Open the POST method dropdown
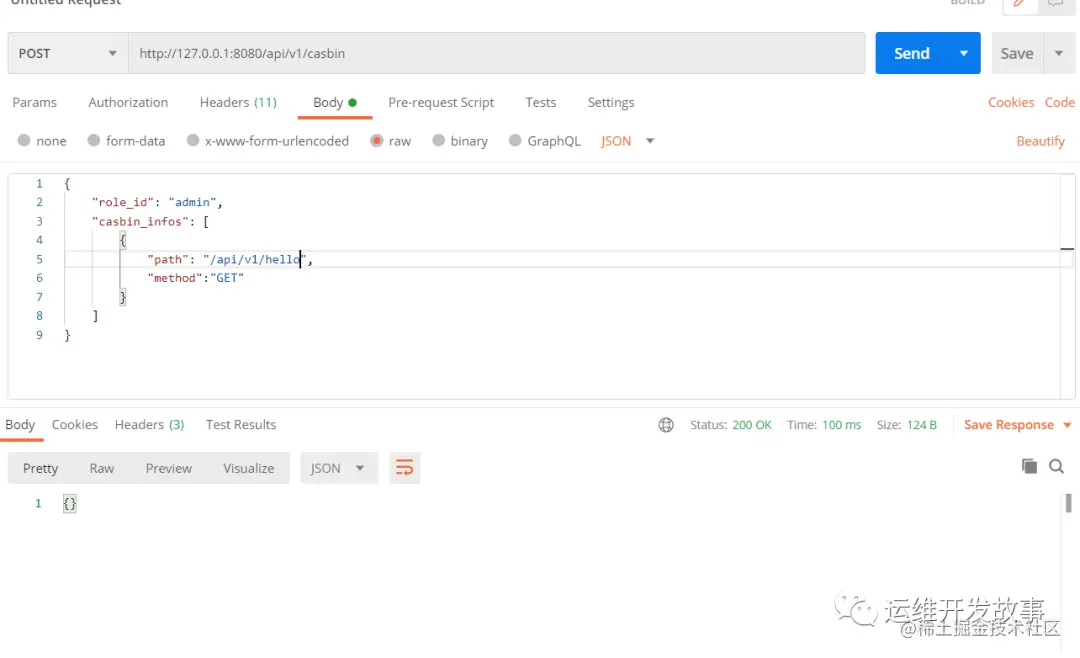Screen dimensions: 1080x658 pyautogui.click(x=68, y=53)
